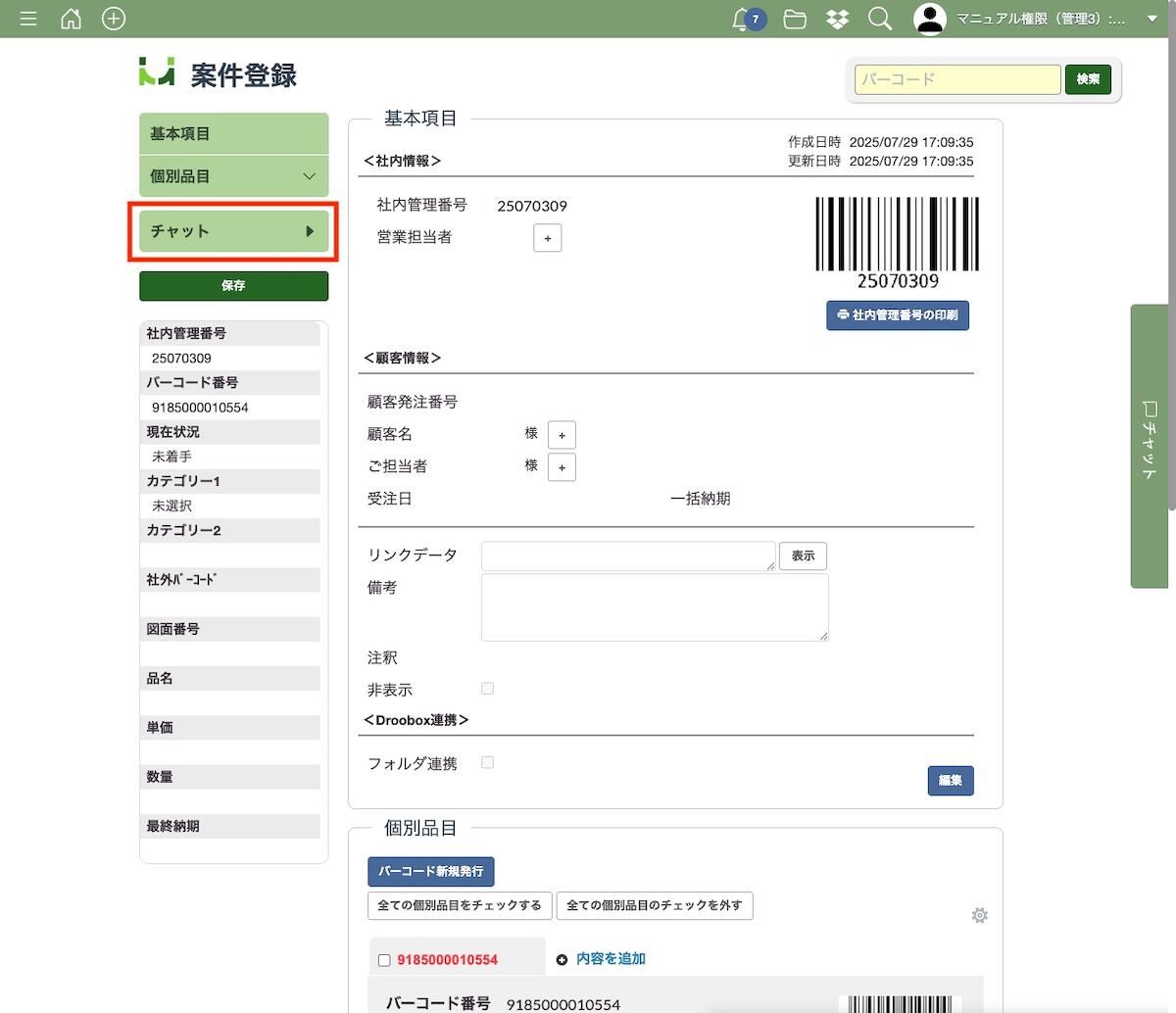Image resolution: width=1176 pixels, height=1013 pixels.
Task: Toggle the 非表示 checkbox
Action: (487, 689)
